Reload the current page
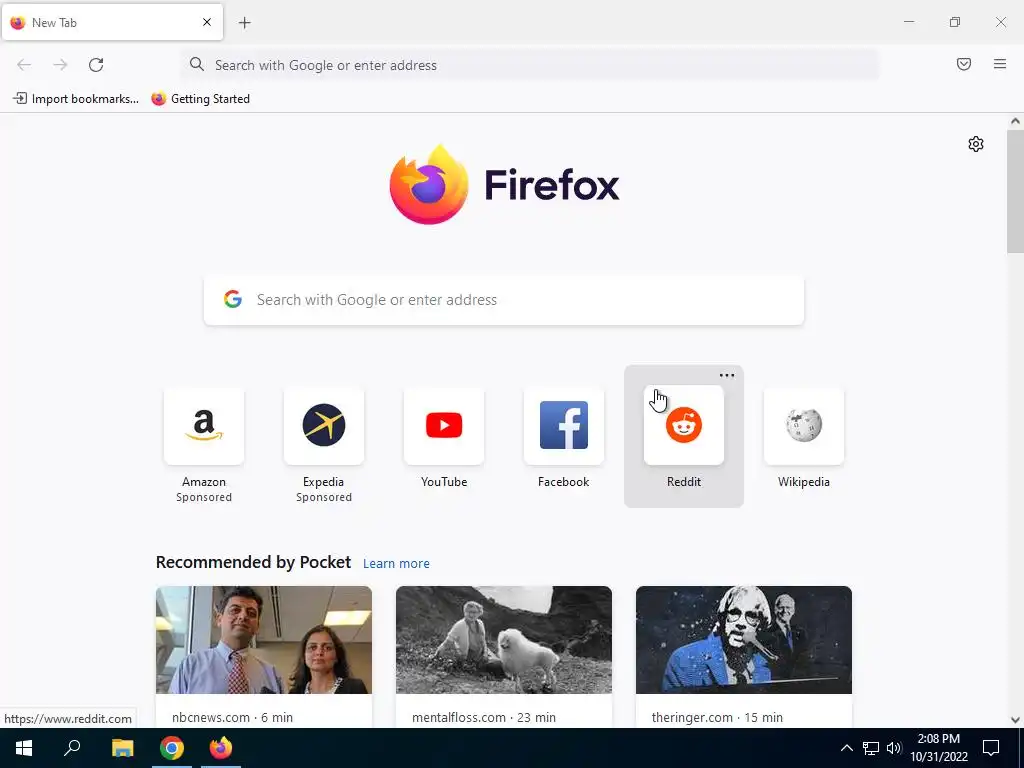Screen dimensions: 1024x768 pos(96,65)
